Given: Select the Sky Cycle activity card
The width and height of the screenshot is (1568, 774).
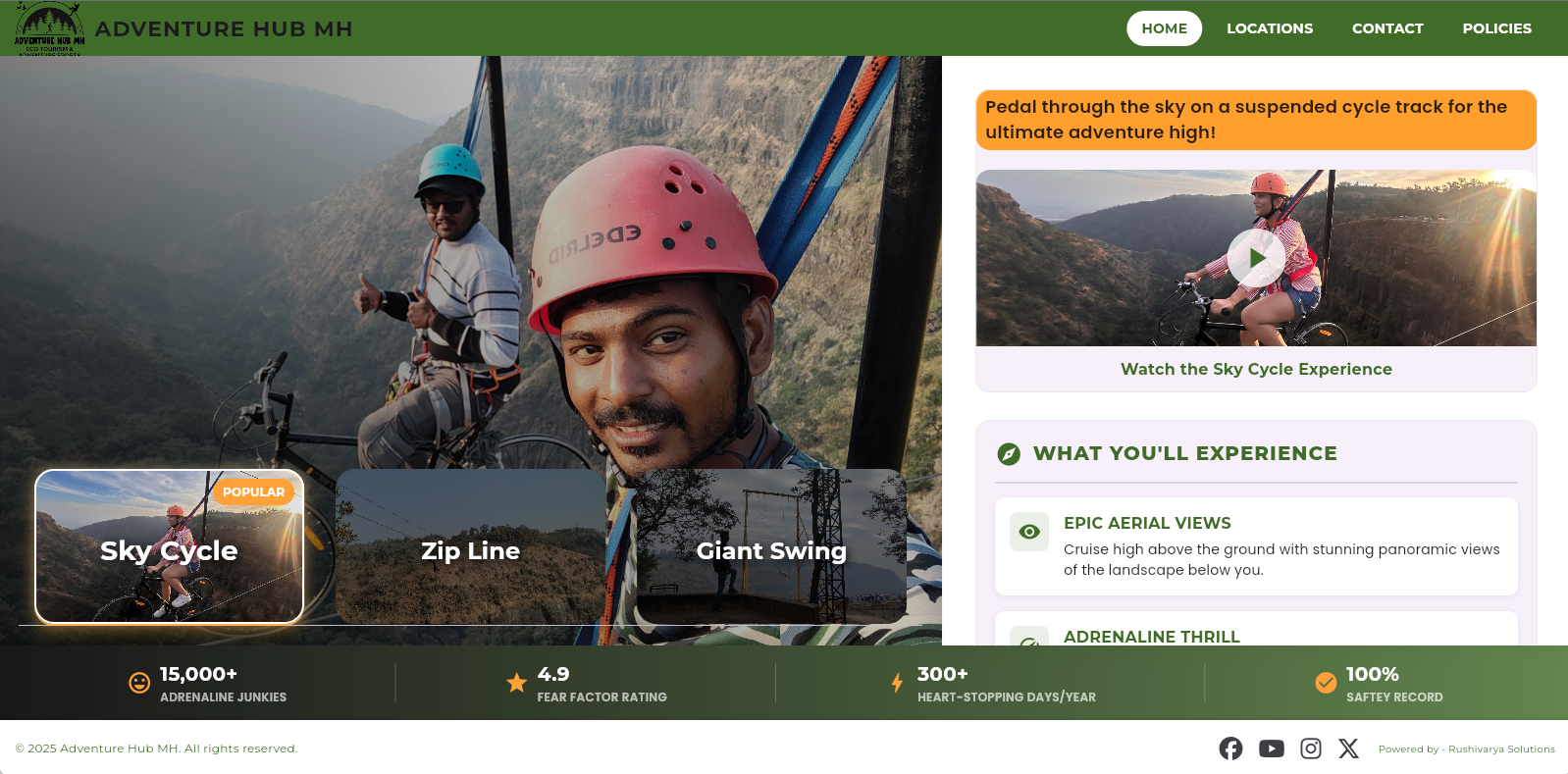Looking at the screenshot, I should (x=169, y=547).
